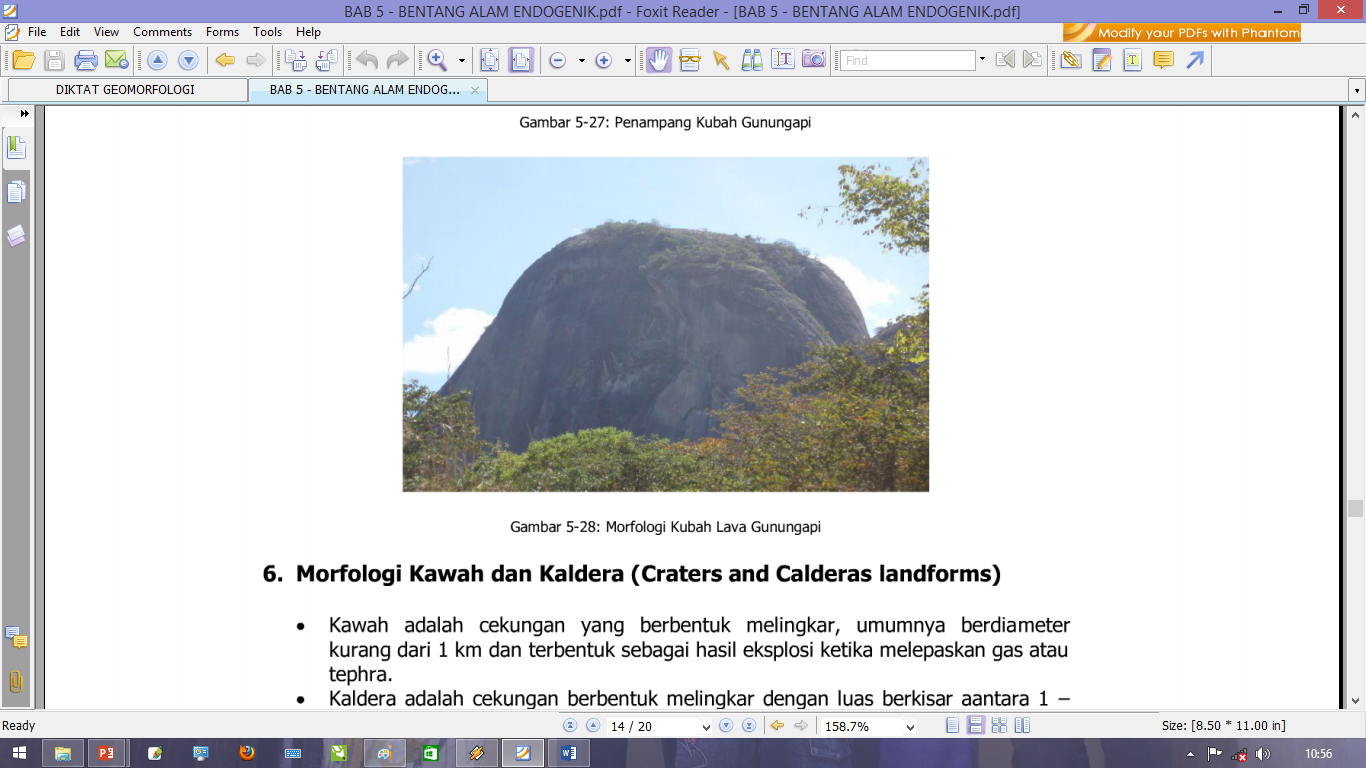Open the dropdown beside Zoom Out
This screenshot has height=768, width=1366.
coord(582,61)
